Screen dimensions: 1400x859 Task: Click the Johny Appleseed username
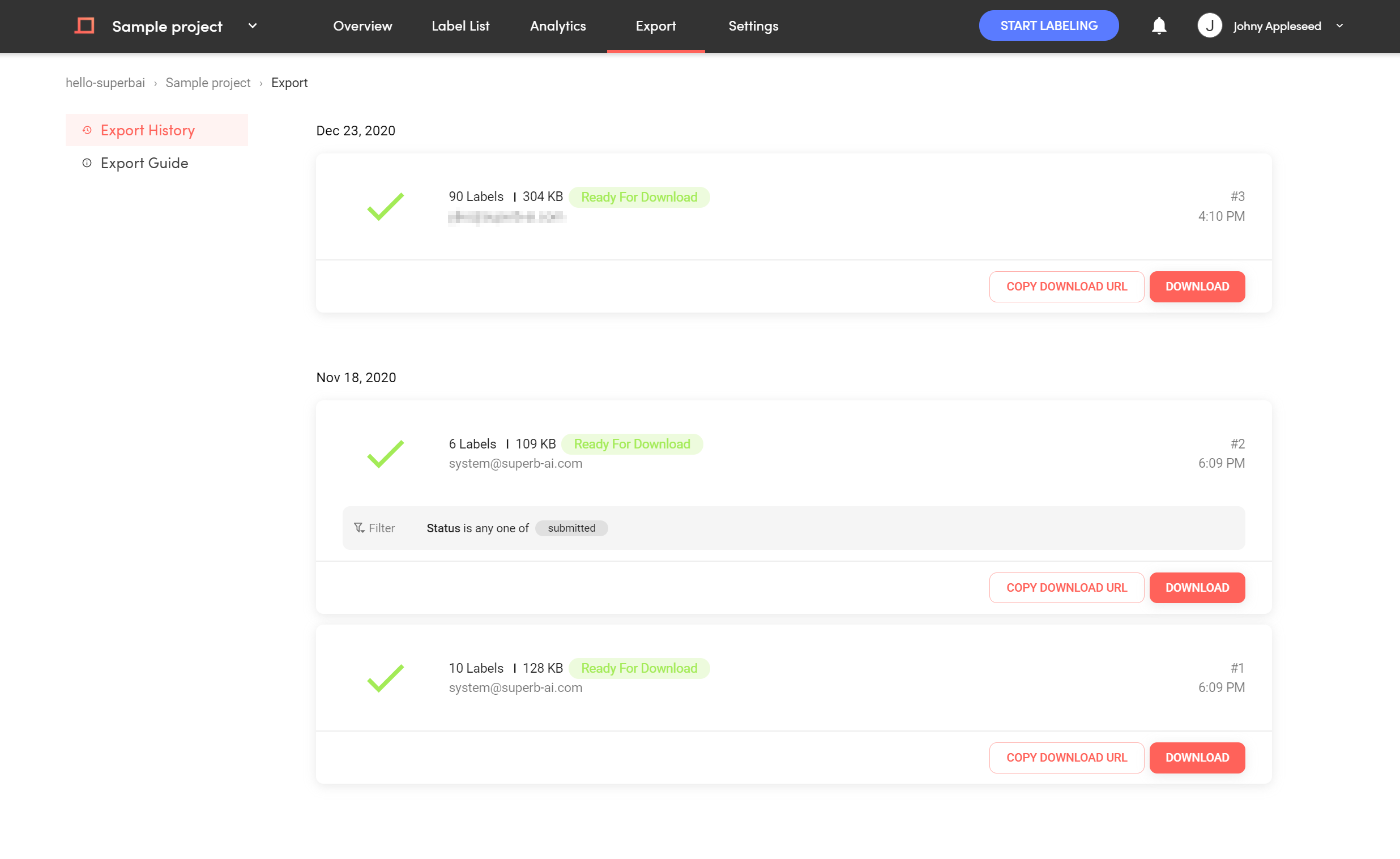click(x=1277, y=26)
